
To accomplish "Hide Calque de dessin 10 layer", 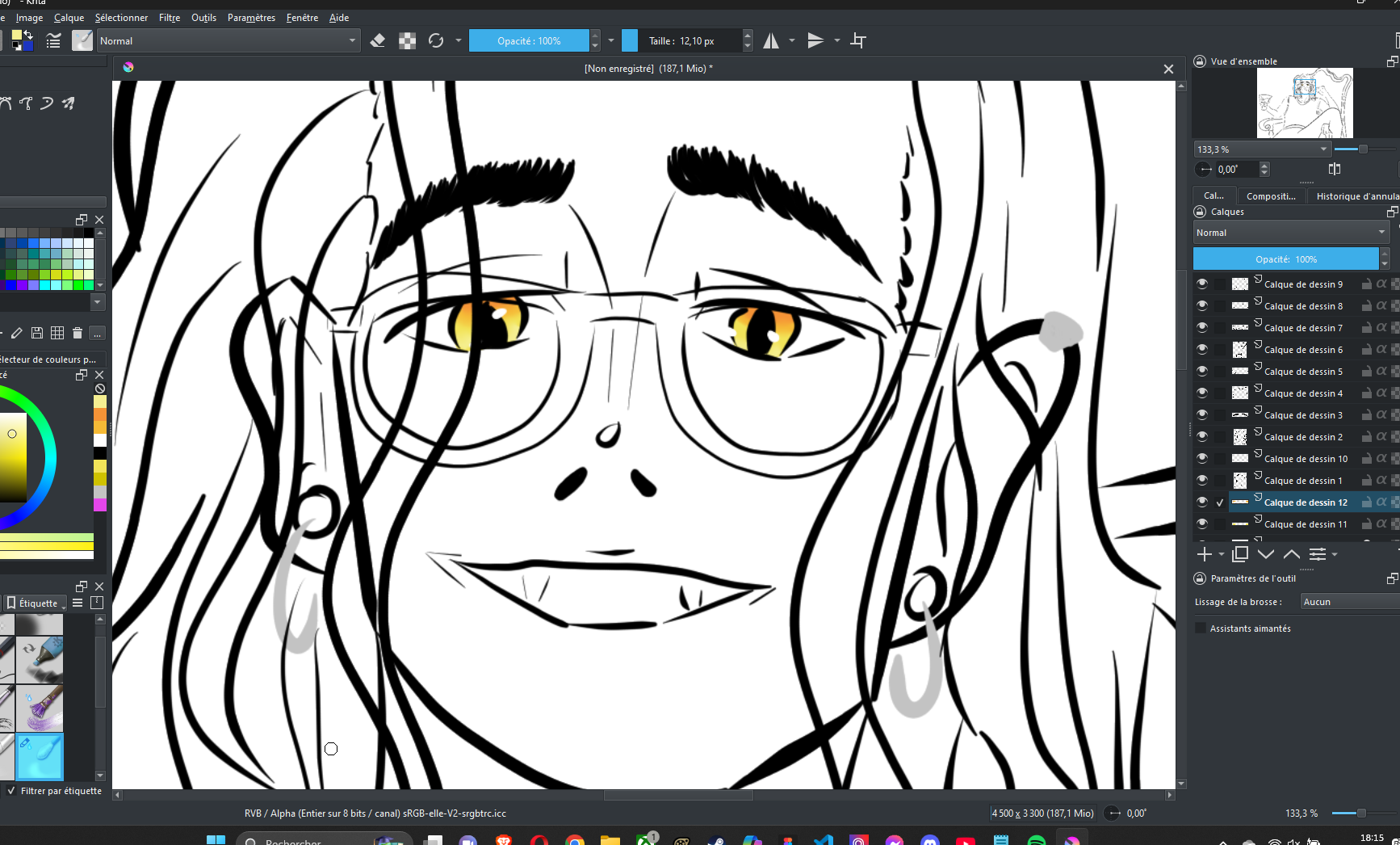I will (x=1202, y=459).
